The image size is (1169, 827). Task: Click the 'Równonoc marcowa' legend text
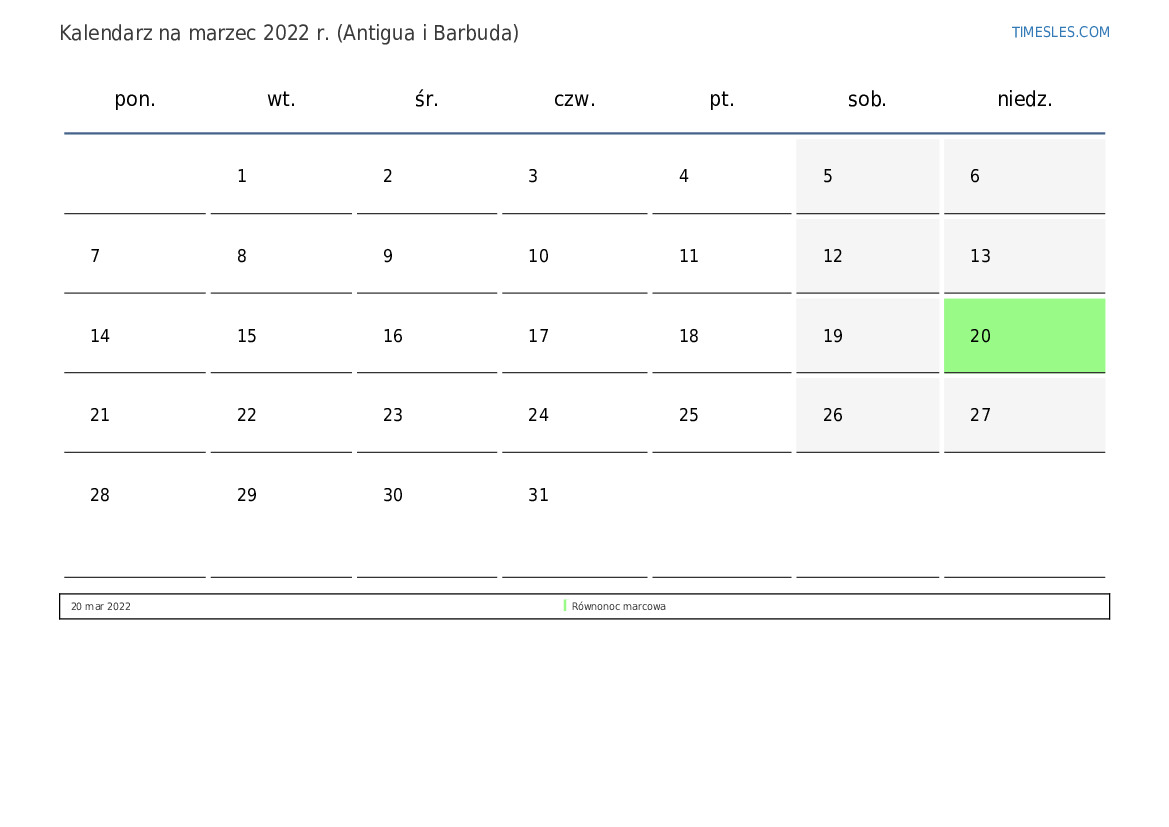(618, 606)
